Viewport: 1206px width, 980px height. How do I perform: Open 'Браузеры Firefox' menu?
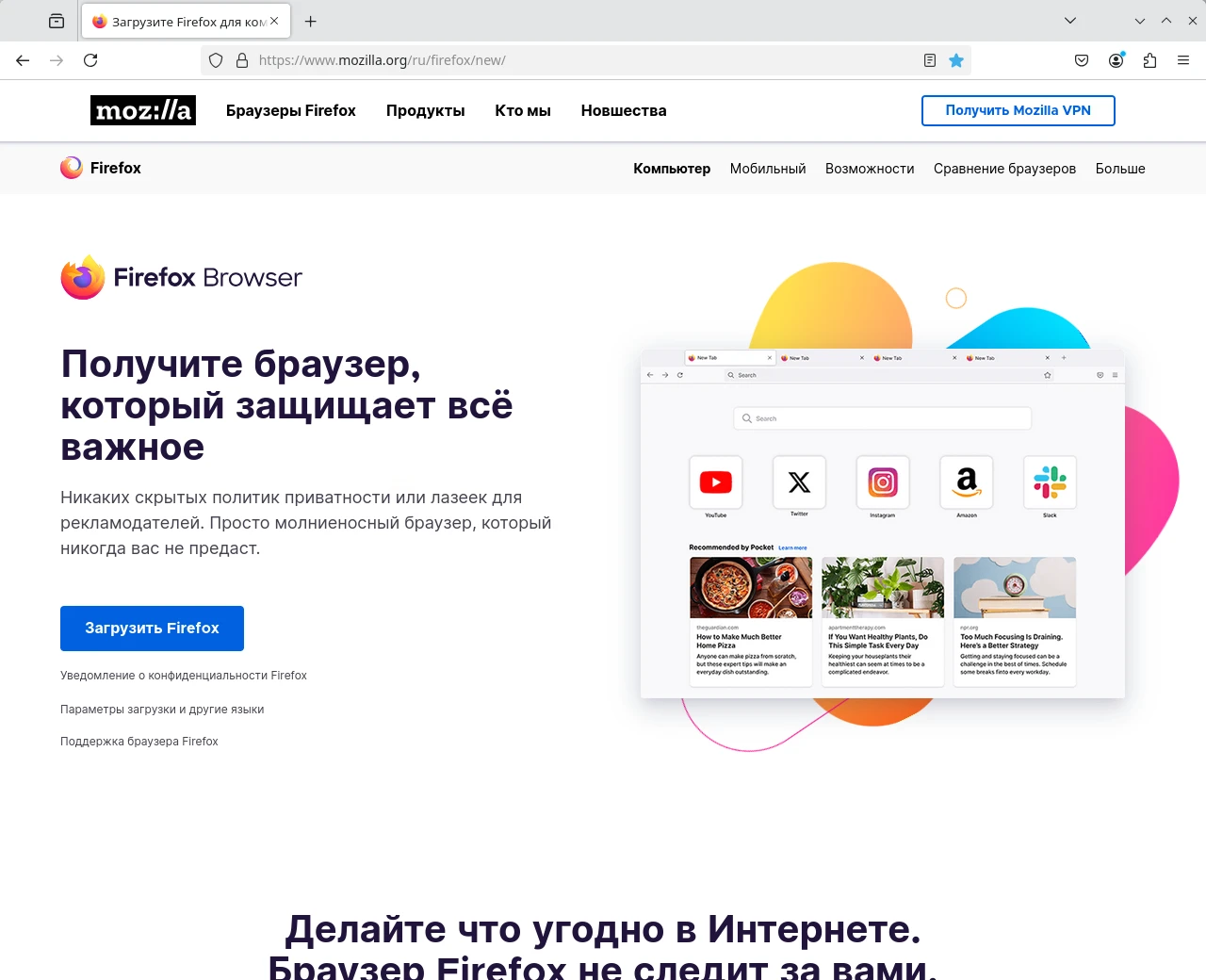point(291,110)
